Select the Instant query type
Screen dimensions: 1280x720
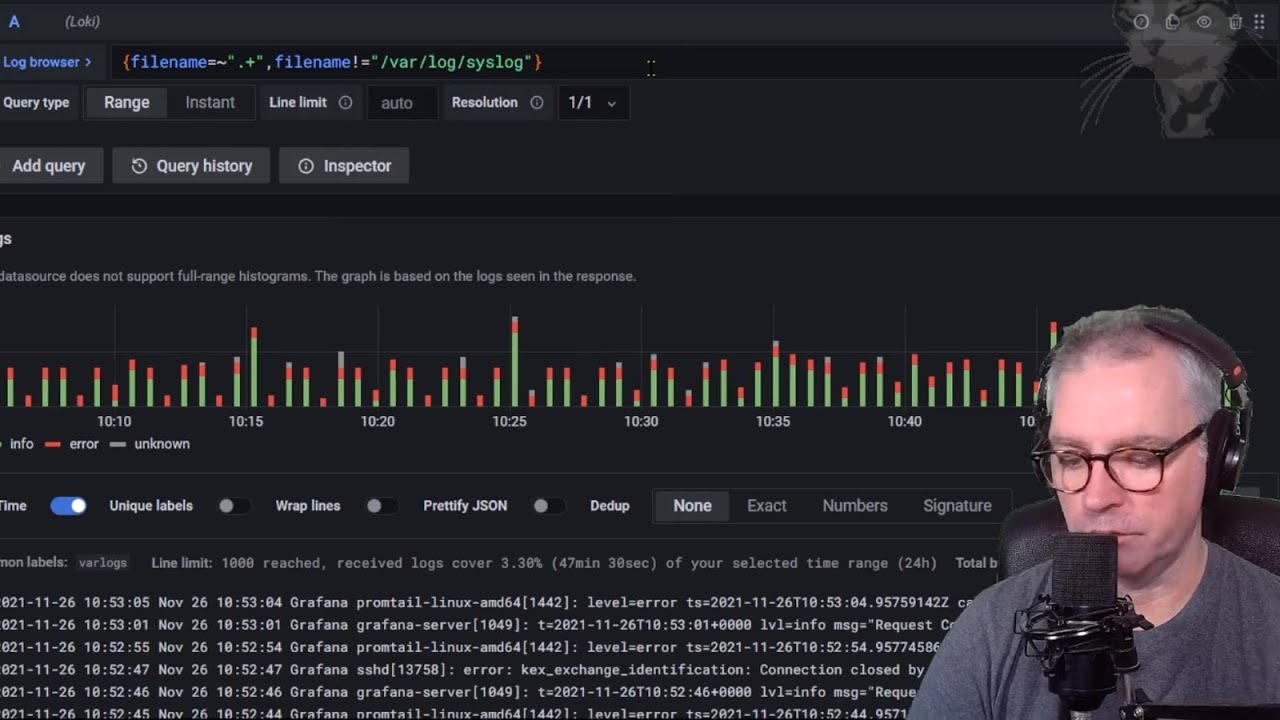pyautogui.click(x=210, y=102)
